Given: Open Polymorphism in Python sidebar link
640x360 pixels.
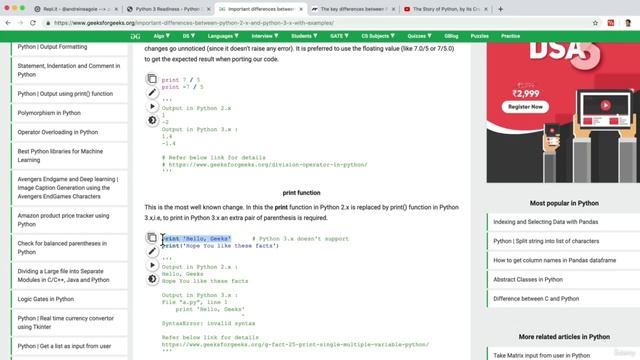Looking at the screenshot, I should [x=49, y=113].
